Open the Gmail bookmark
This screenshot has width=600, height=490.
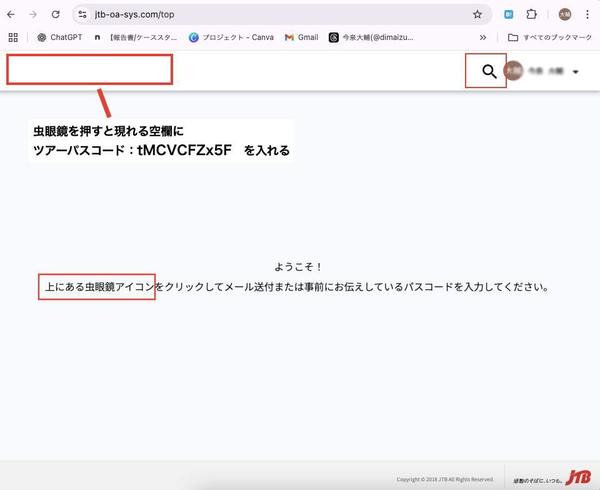tap(302, 37)
